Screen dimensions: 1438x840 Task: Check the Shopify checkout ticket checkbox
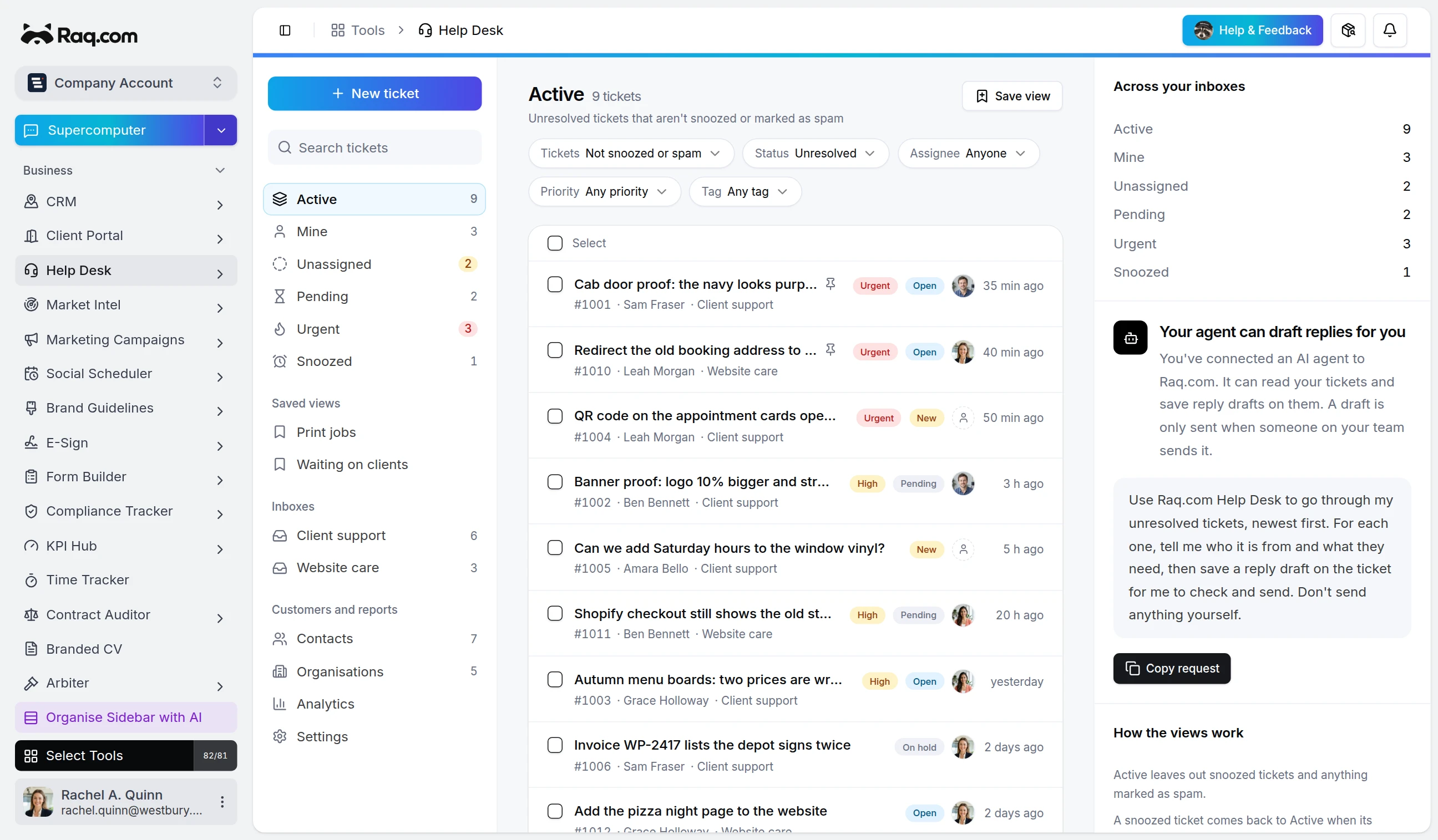point(555,614)
